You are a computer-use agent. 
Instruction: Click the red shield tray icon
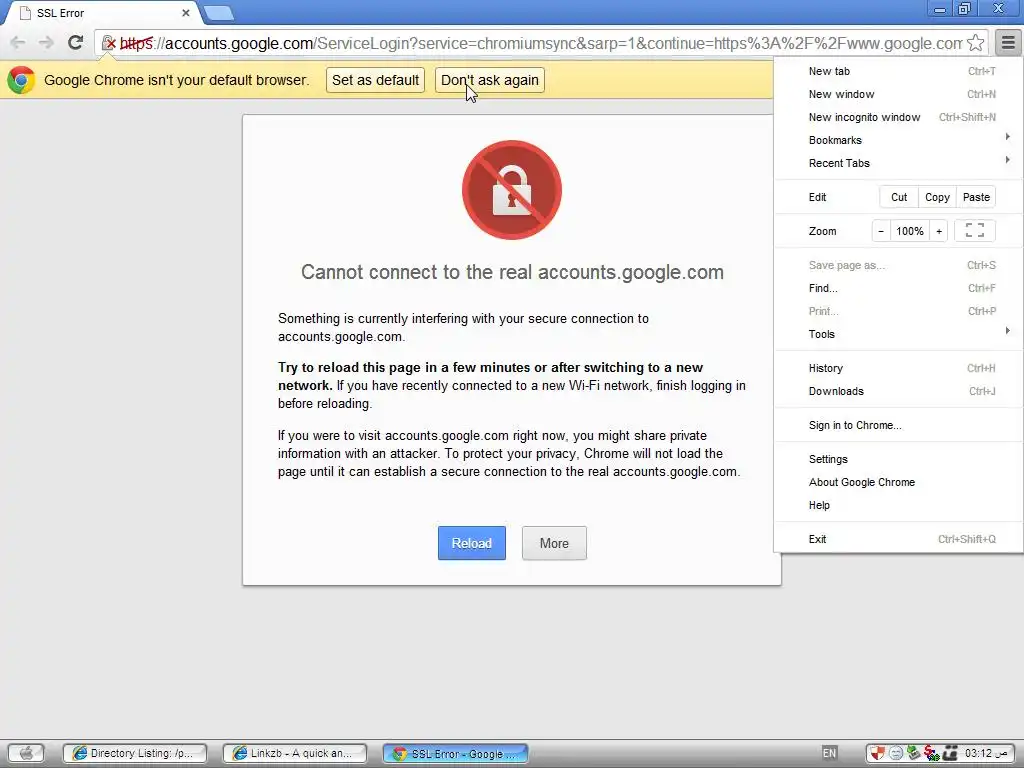point(876,754)
